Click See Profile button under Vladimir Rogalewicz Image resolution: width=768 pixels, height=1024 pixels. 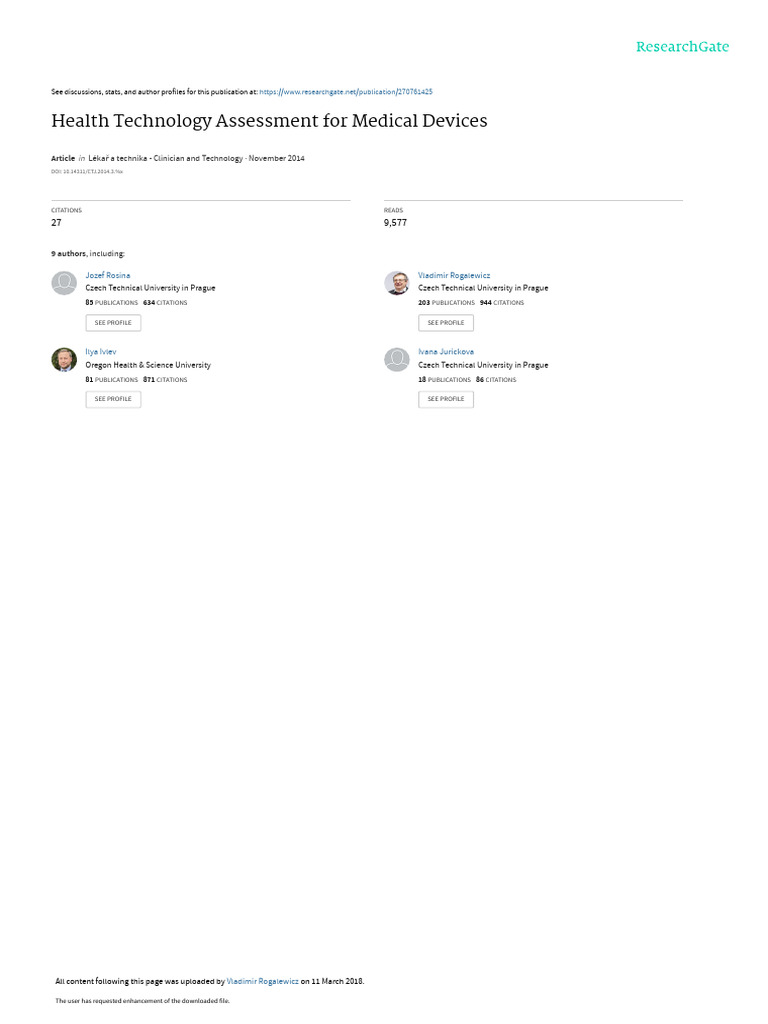pyautogui.click(x=446, y=323)
